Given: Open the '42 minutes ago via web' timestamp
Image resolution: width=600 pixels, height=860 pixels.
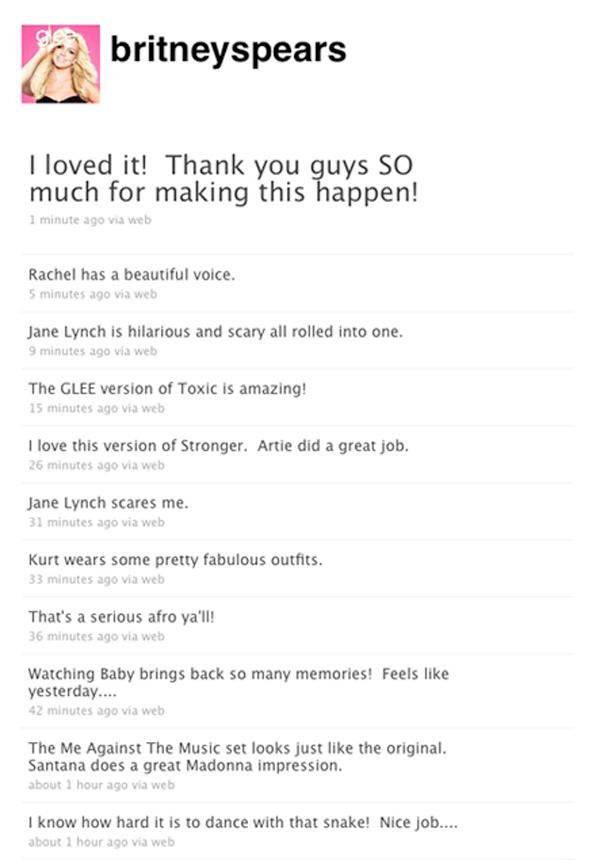Looking at the screenshot, I should pos(97,710).
